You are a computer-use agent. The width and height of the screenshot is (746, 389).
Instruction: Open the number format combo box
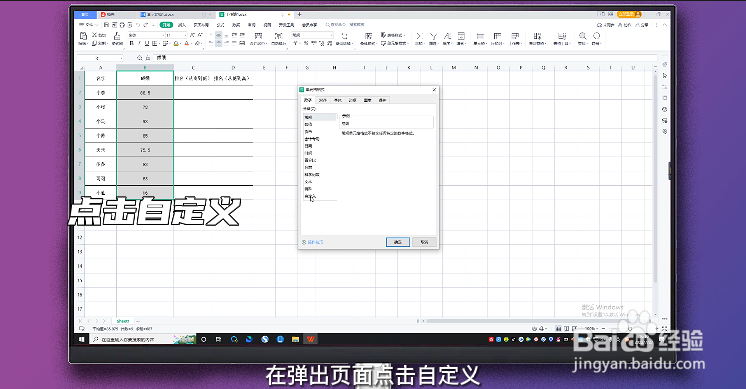tap(312, 35)
